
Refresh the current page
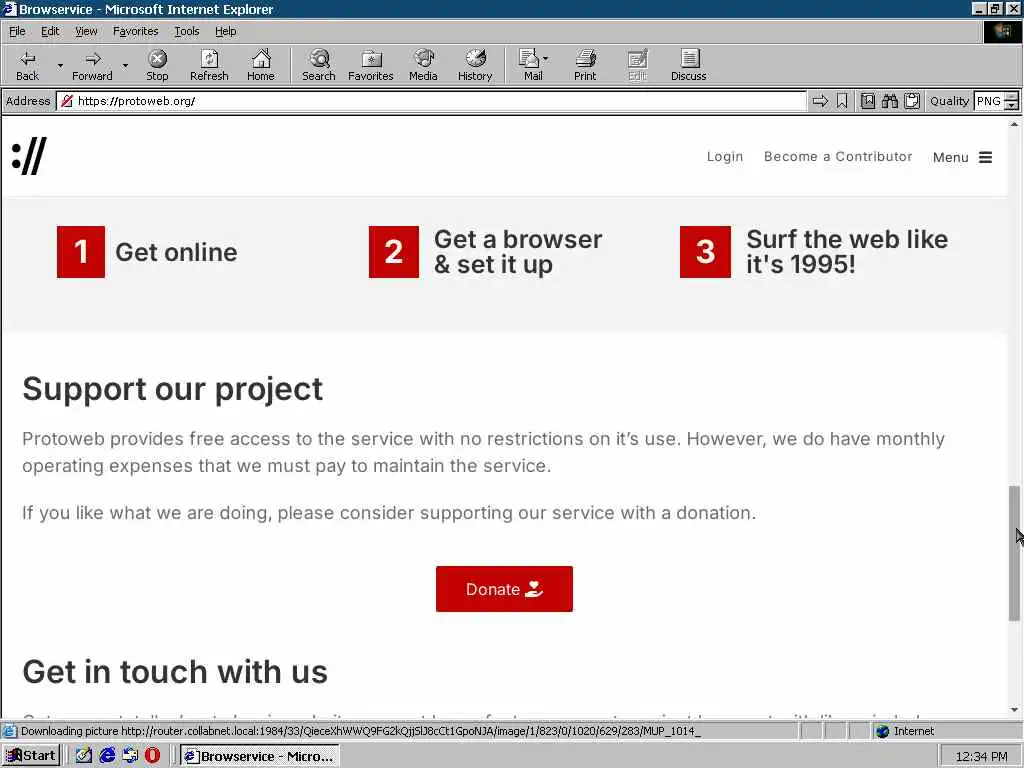209,65
